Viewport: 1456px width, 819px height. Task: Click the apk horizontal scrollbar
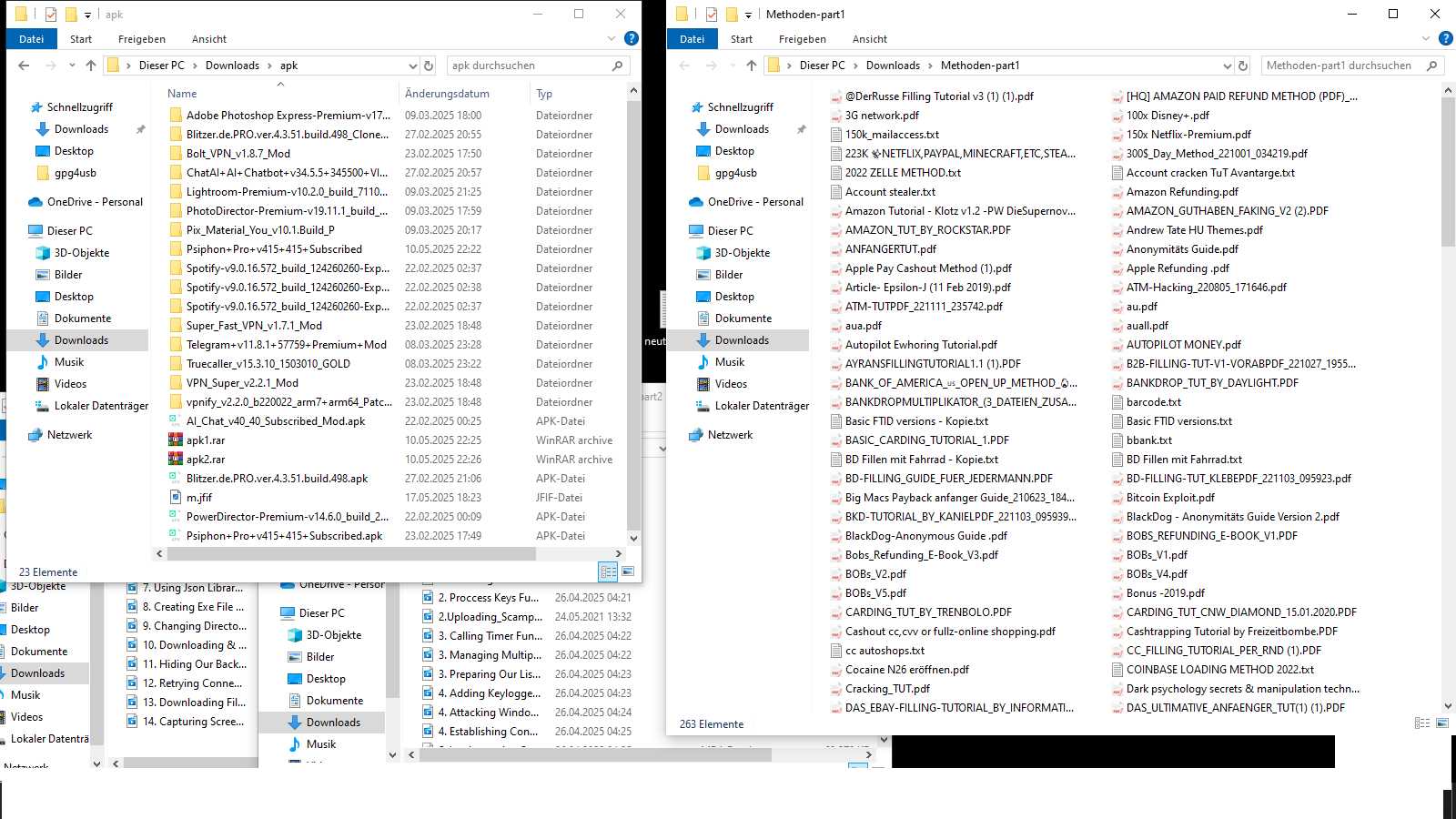[x=350, y=553]
